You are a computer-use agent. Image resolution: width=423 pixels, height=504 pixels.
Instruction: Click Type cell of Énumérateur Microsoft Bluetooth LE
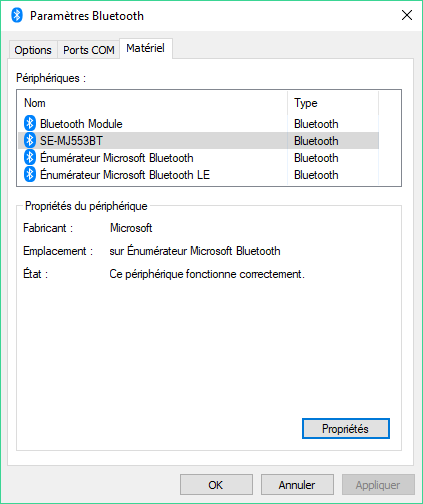click(316, 175)
